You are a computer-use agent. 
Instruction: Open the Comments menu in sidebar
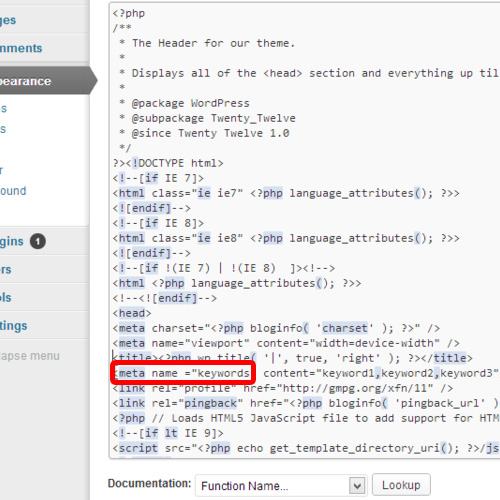click(21, 48)
